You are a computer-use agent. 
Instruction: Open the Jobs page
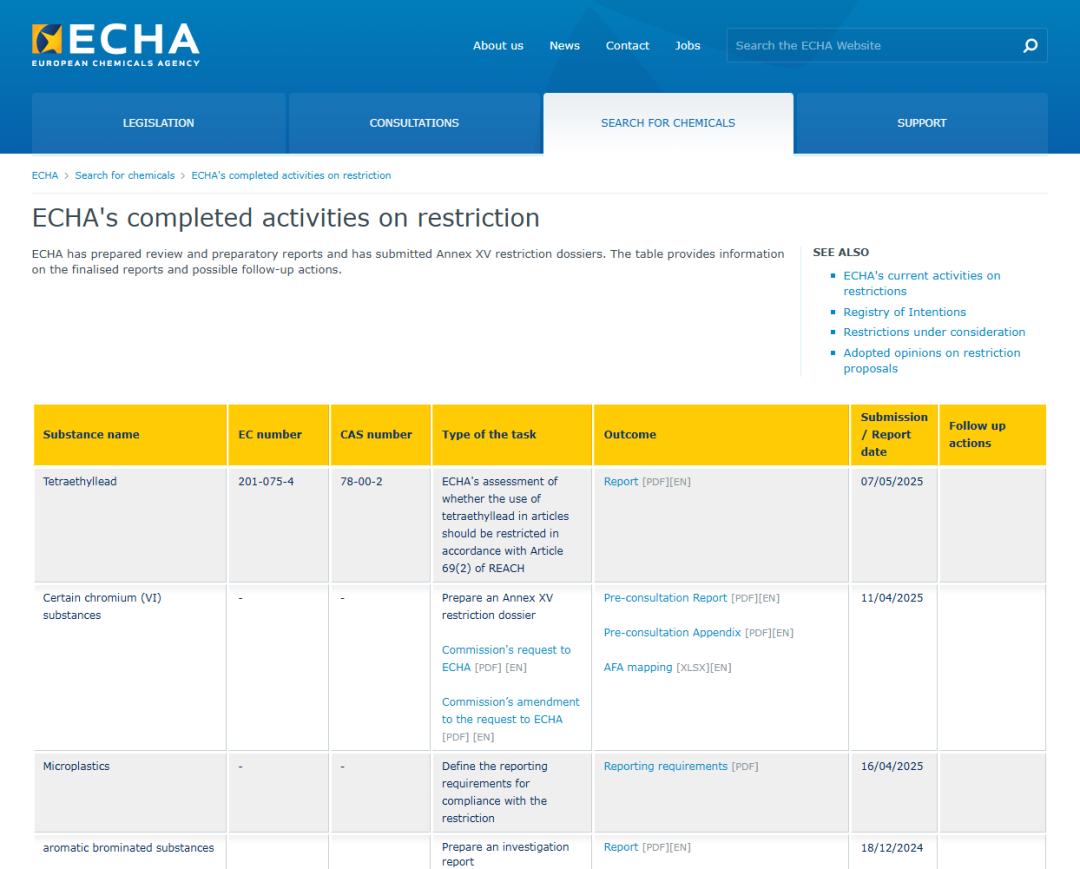pos(687,45)
